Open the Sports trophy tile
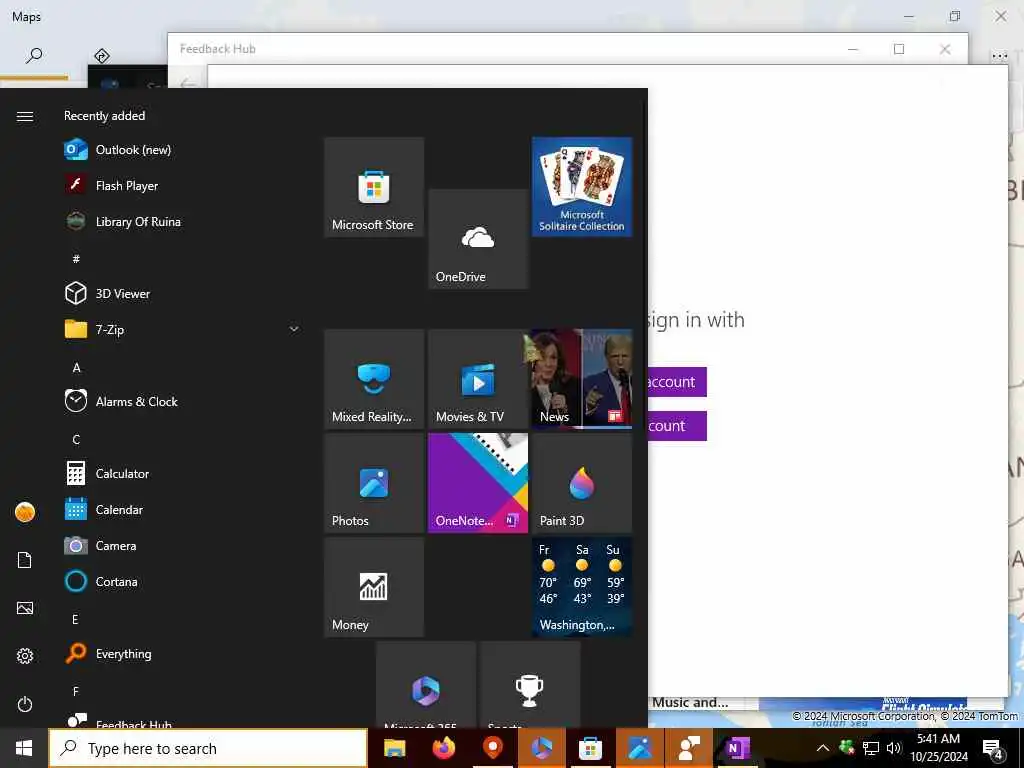 coord(530,684)
